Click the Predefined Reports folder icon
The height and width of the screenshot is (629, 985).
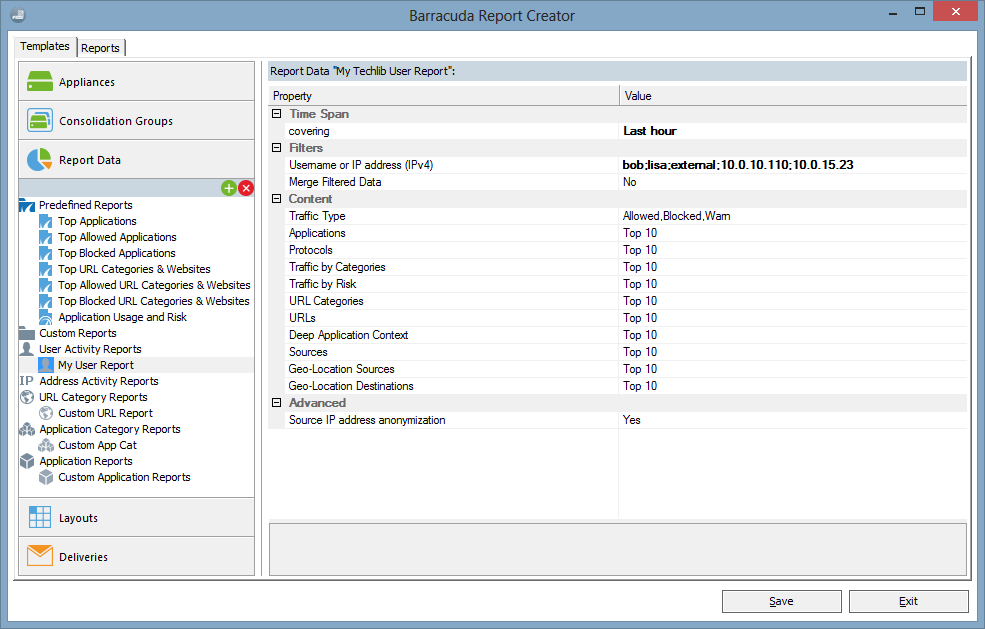(x=26, y=205)
